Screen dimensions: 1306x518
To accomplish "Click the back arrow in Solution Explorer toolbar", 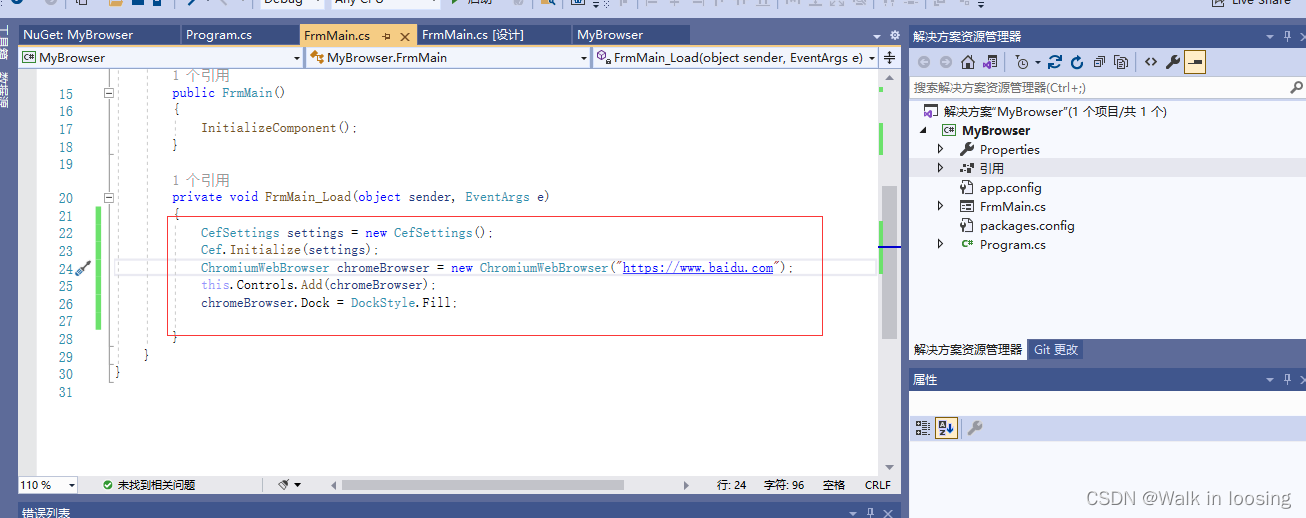I will [x=924, y=62].
